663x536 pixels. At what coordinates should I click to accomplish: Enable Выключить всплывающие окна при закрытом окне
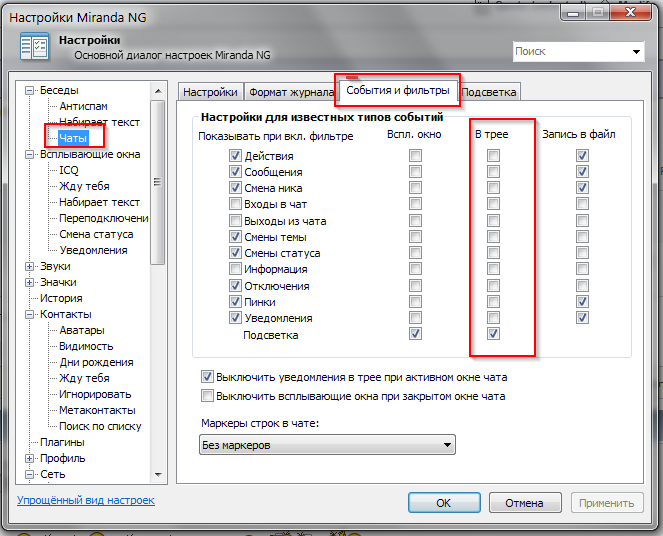(x=207, y=396)
